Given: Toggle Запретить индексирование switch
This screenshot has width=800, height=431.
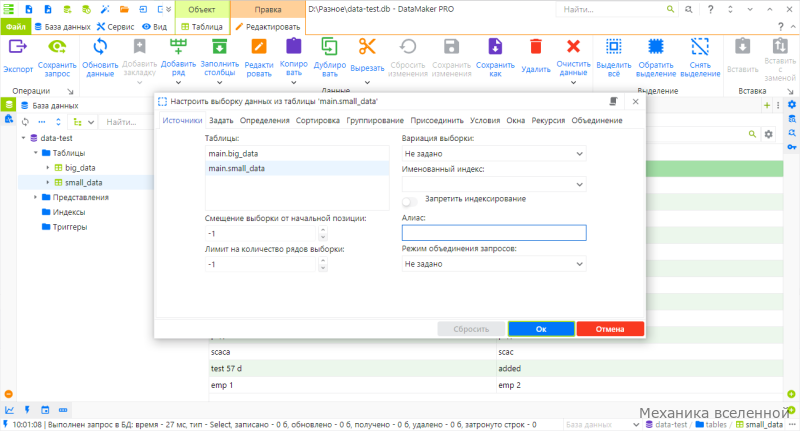Looking at the screenshot, I should click(409, 201).
